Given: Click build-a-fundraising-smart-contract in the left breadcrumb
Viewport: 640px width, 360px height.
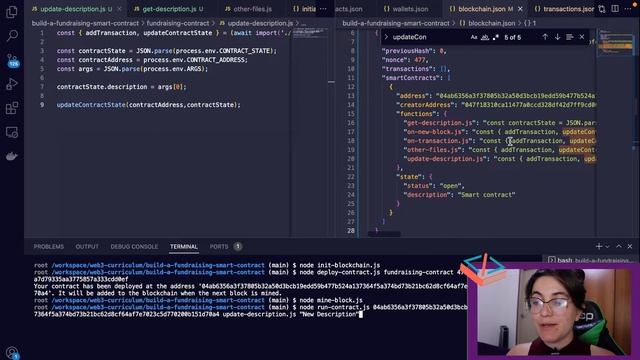Looking at the screenshot, I should tap(85, 23).
